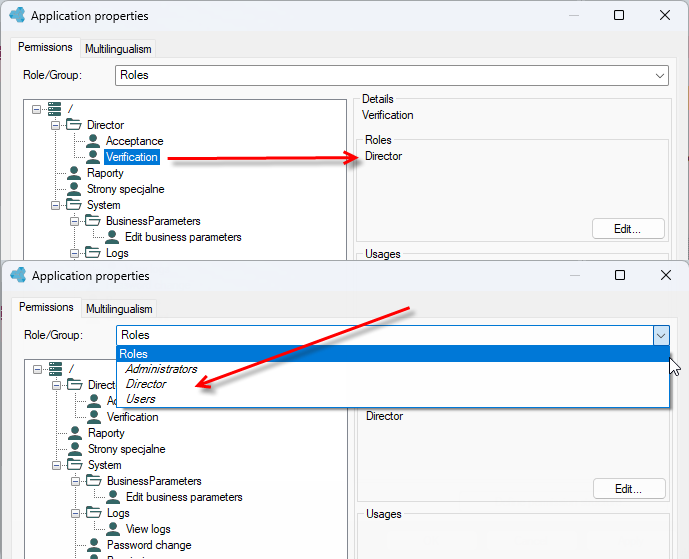Screen dimensions: 689x559
Task: Click the Raporty user icon in lower window
Action: (75, 433)
